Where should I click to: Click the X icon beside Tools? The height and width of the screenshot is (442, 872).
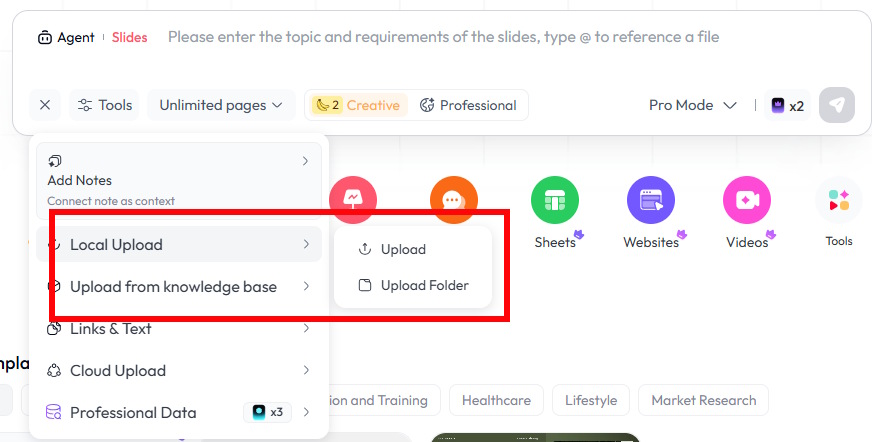pyautogui.click(x=45, y=105)
